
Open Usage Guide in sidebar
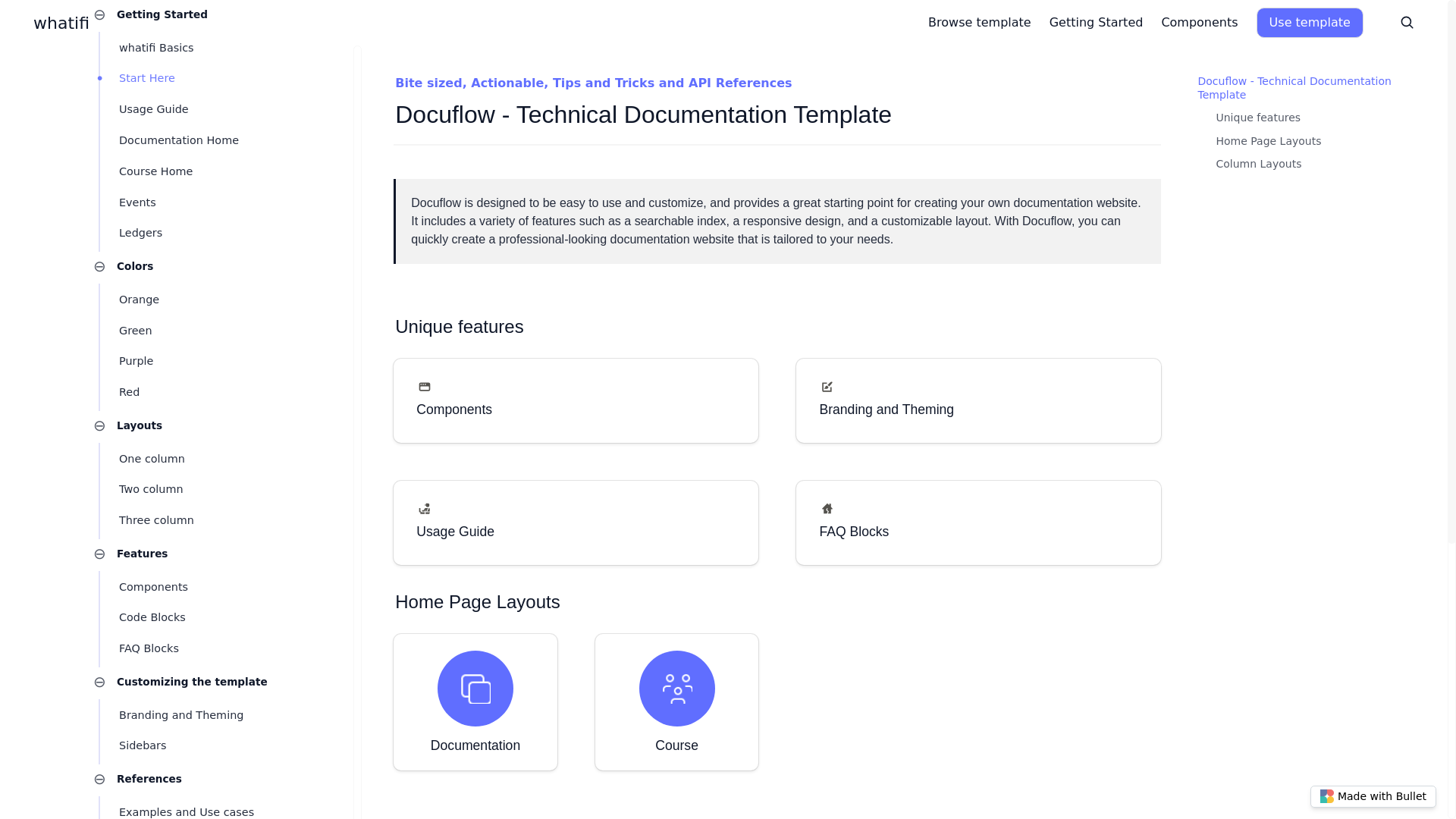pyautogui.click(x=154, y=109)
